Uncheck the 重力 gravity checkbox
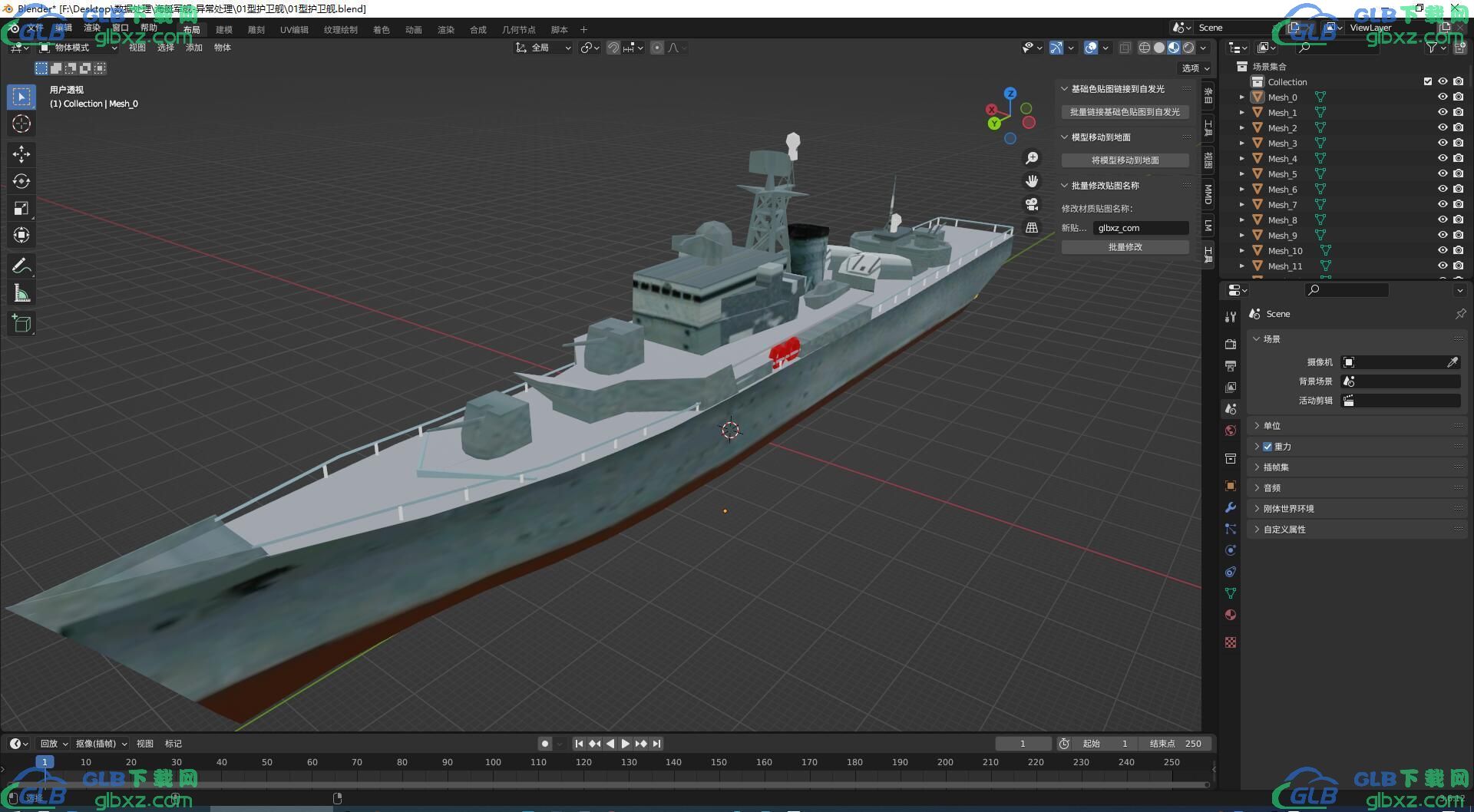This screenshot has height=812, width=1474. click(1267, 447)
